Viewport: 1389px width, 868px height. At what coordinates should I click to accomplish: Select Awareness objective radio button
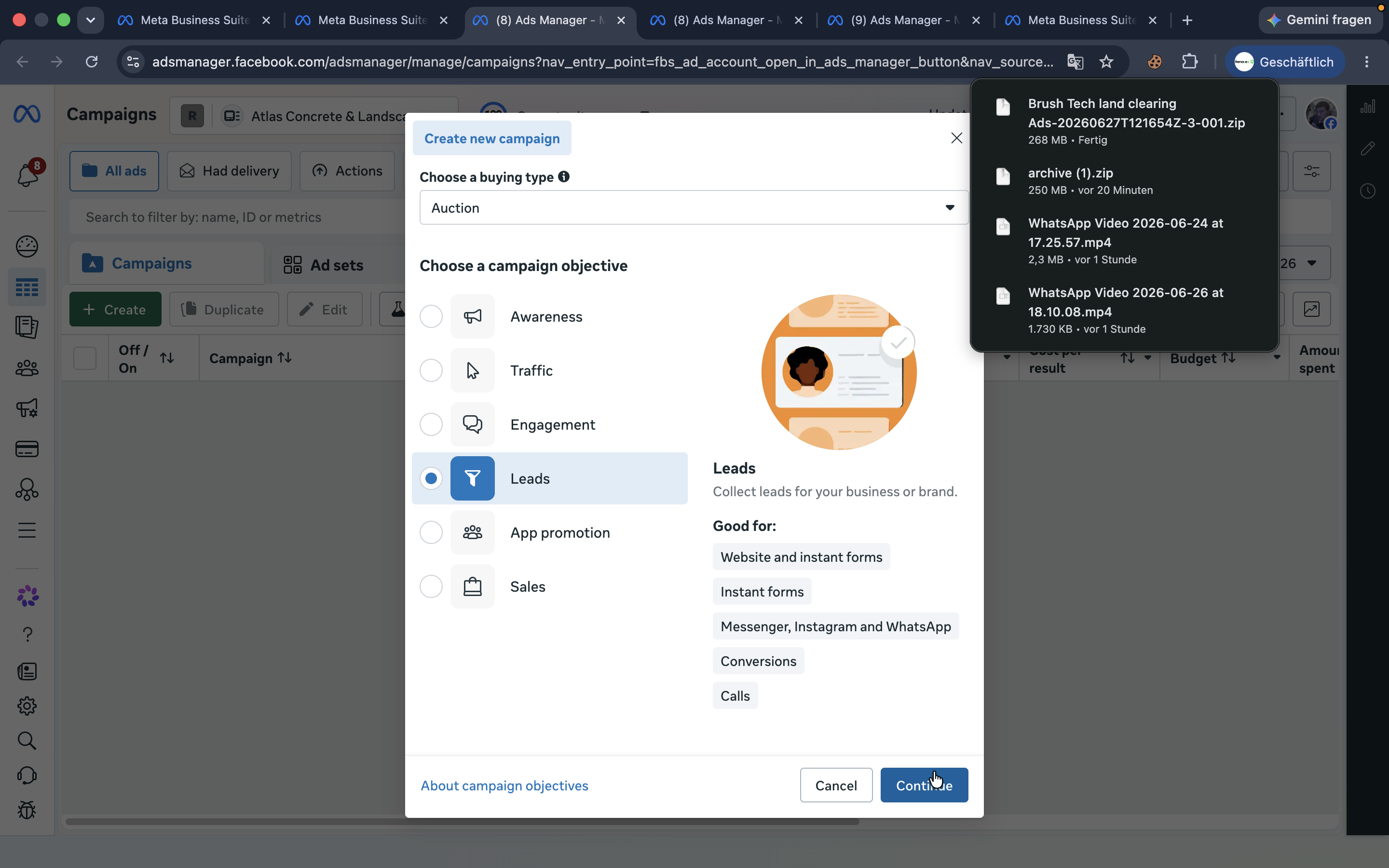(x=431, y=316)
